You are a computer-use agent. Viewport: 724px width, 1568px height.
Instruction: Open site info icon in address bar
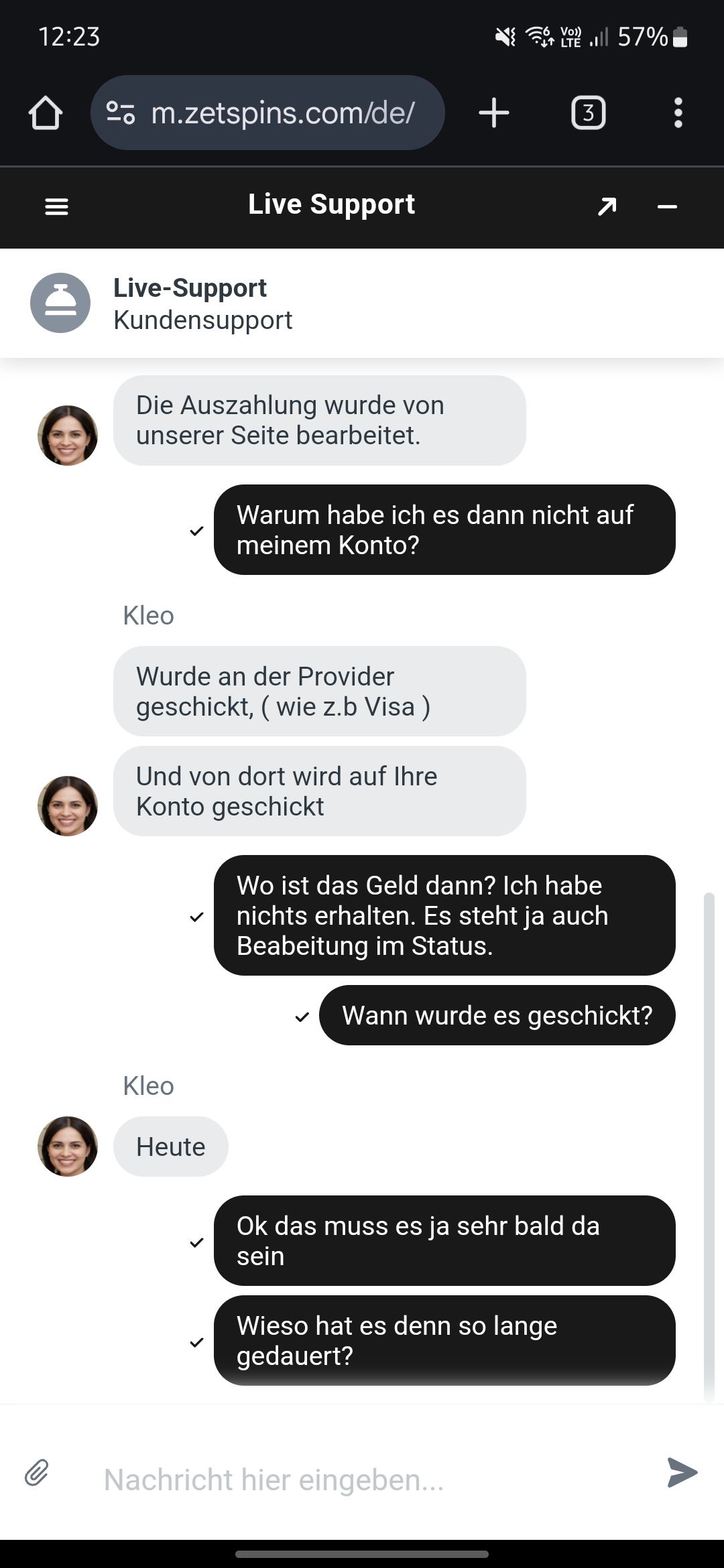point(121,113)
